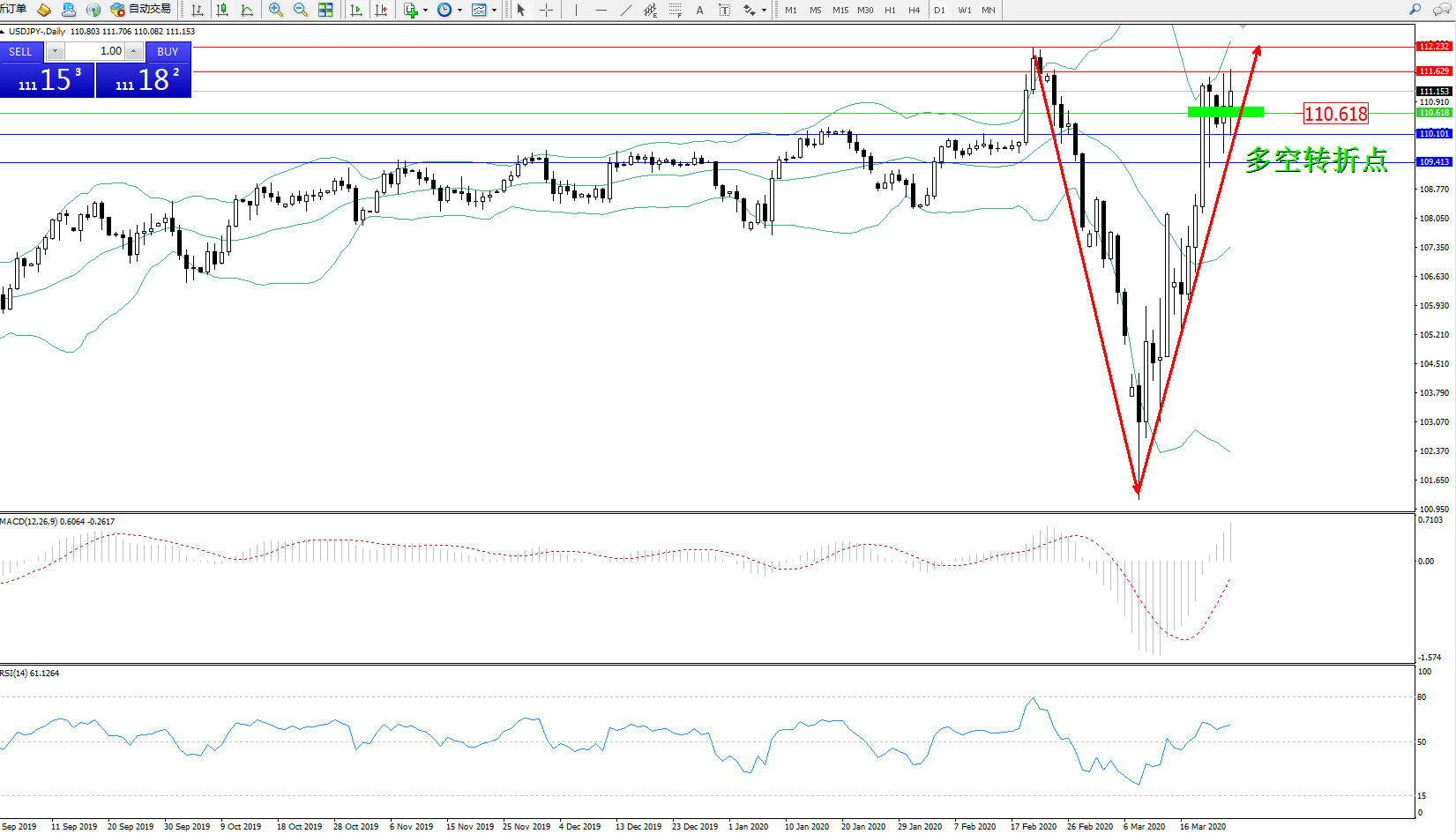Open the indicators list dropdown arrow
Image resolution: width=1456 pixels, height=834 pixels.
[x=425, y=11]
